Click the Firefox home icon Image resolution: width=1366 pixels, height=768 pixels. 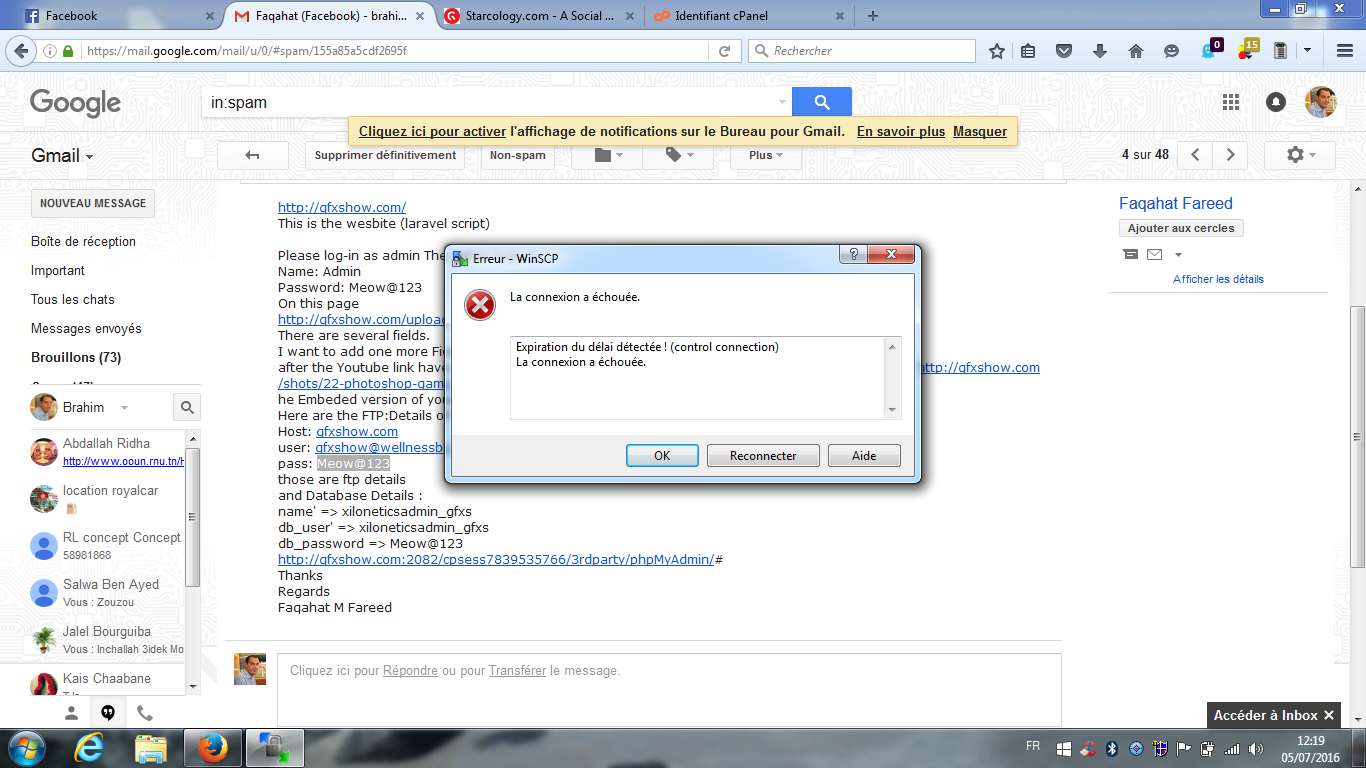[x=1135, y=51]
